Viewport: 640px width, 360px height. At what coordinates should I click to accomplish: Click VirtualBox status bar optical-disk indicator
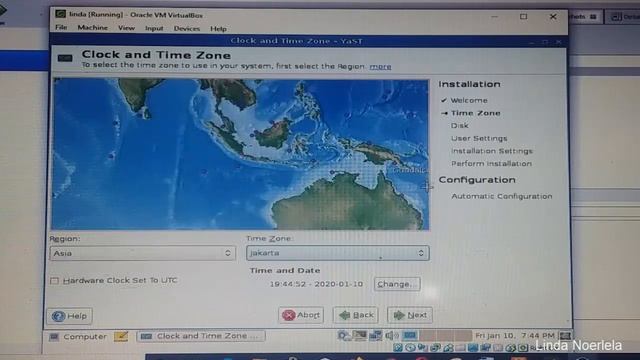click(410, 348)
